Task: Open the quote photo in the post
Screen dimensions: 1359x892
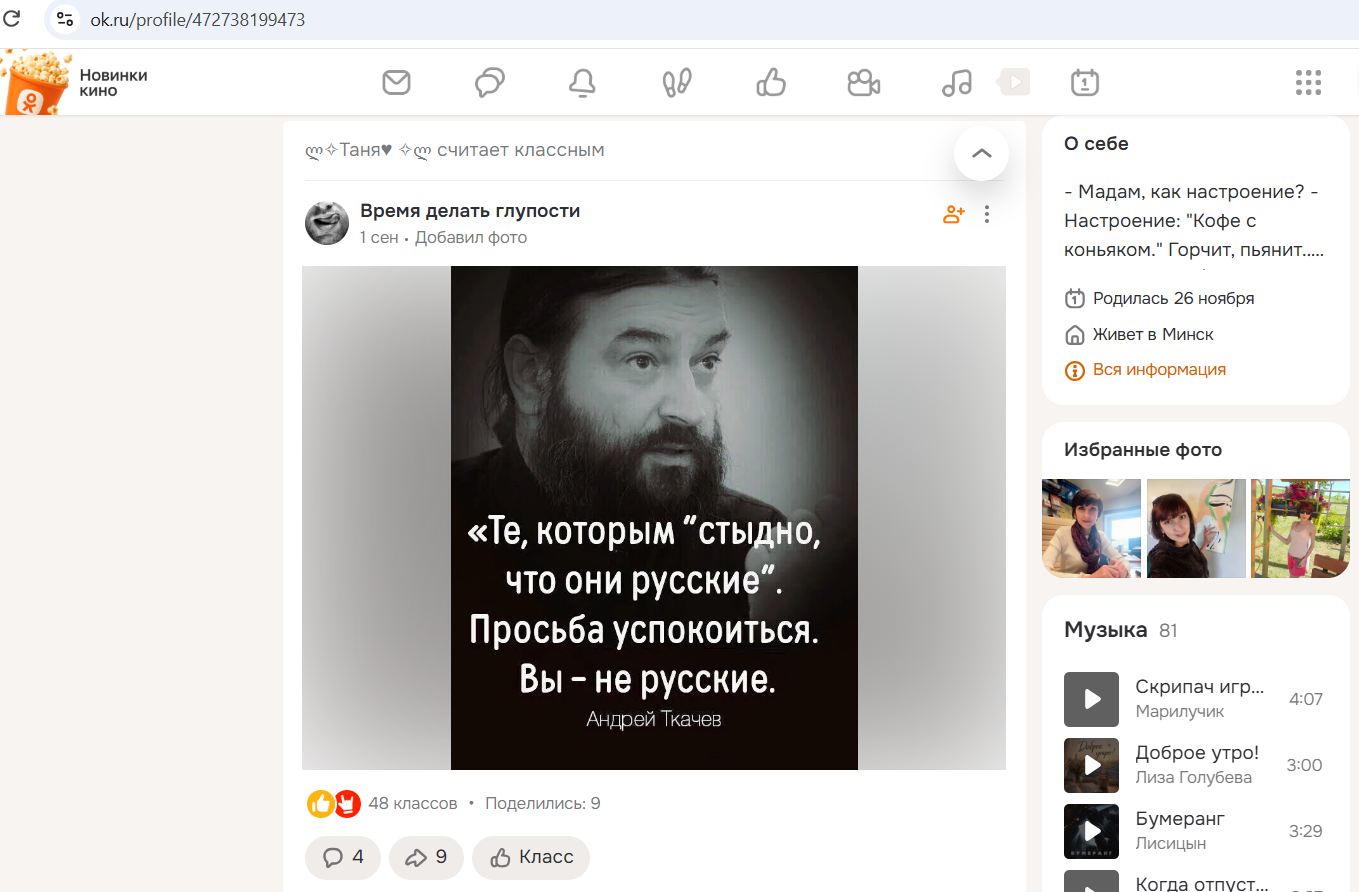Action: click(x=654, y=518)
